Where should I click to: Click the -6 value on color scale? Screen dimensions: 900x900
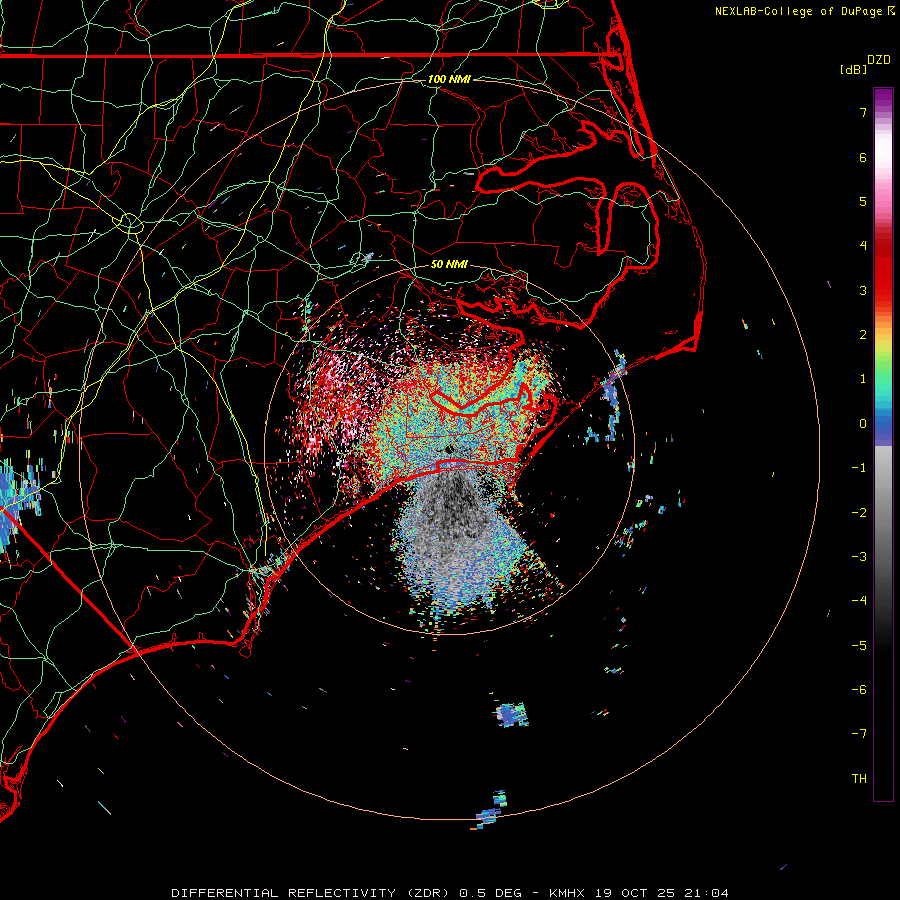coord(859,690)
